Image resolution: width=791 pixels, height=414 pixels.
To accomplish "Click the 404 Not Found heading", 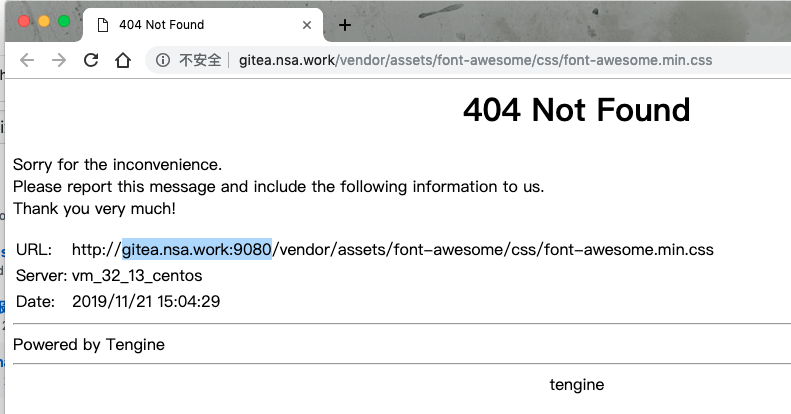I will click(576, 110).
